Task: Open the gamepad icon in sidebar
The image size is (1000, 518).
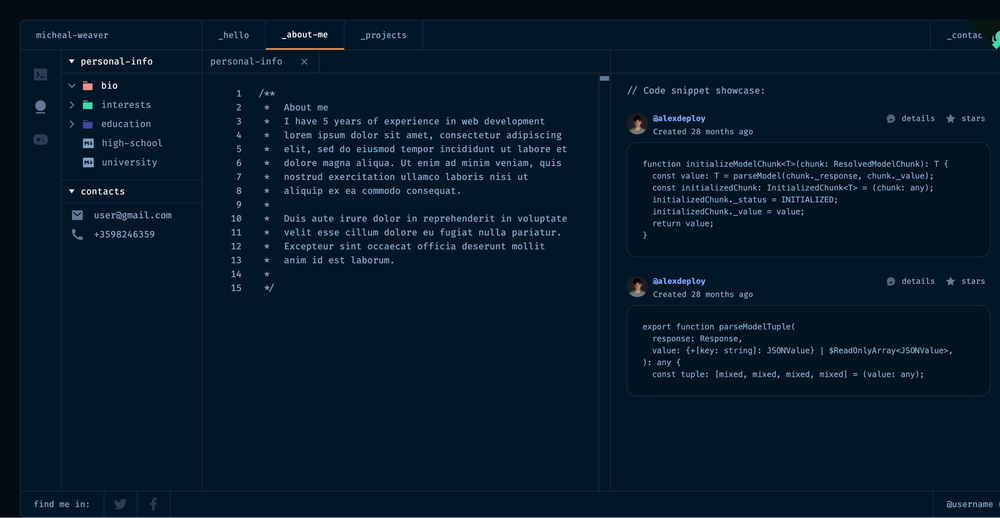Action: (40, 140)
